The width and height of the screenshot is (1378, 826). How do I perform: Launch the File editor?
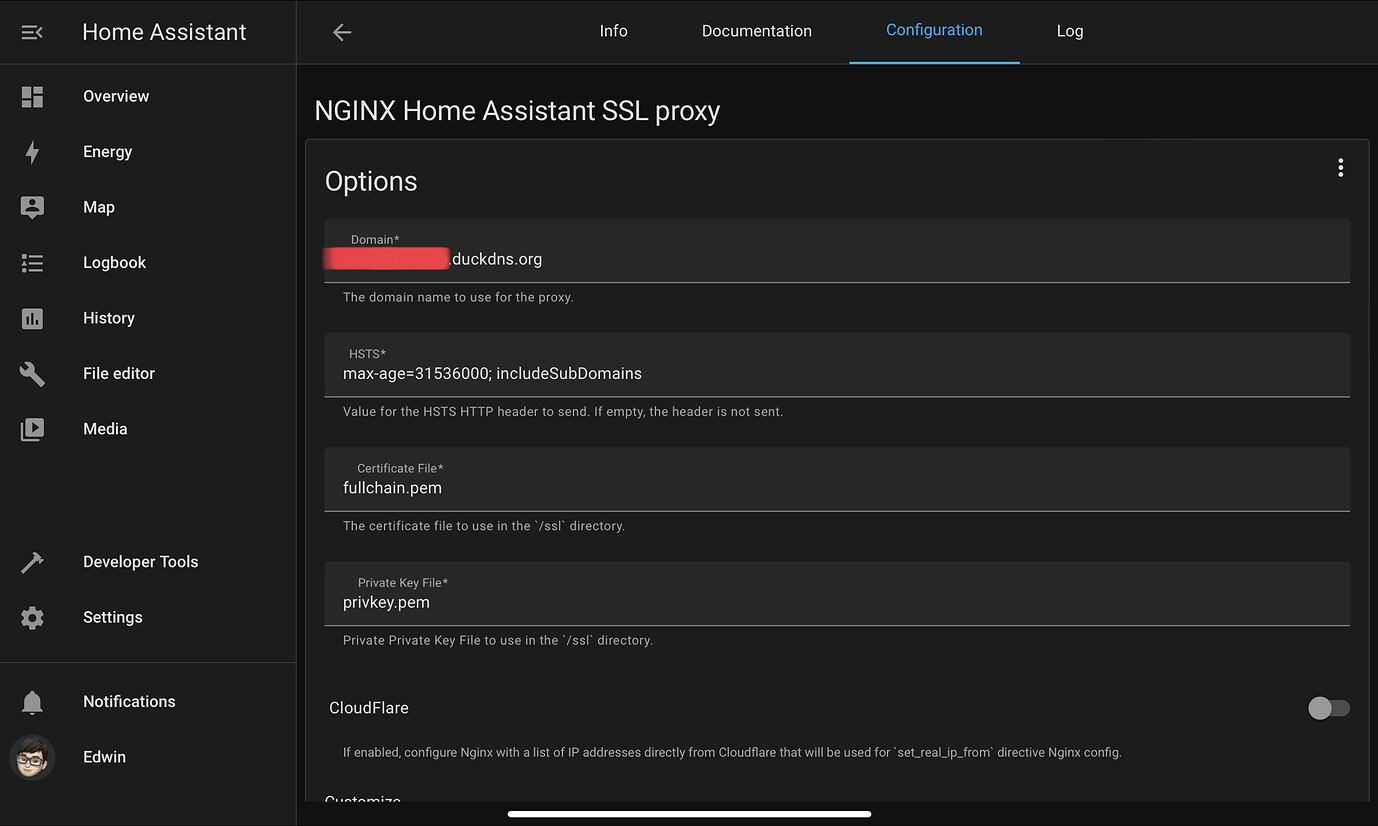[x=118, y=373]
